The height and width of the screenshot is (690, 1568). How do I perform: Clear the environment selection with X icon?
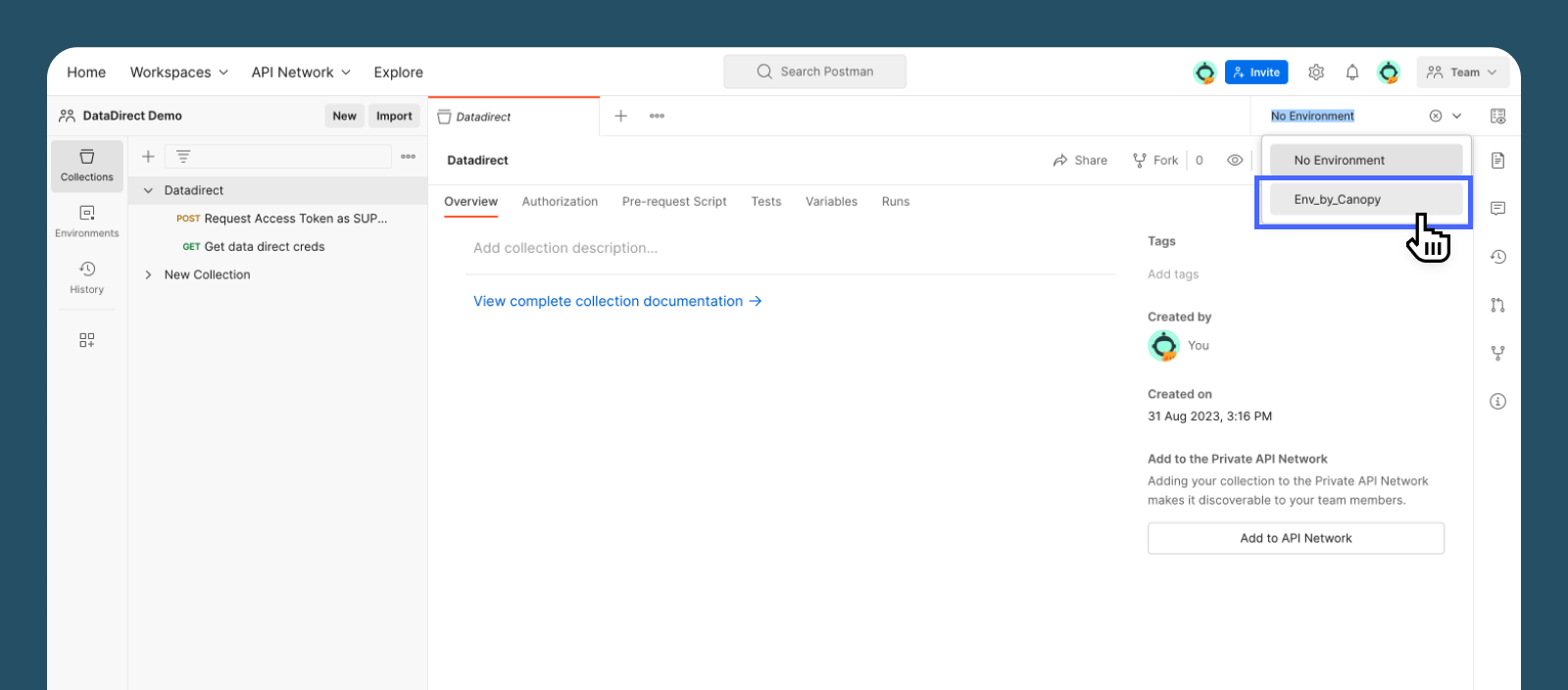point(1436,116)
